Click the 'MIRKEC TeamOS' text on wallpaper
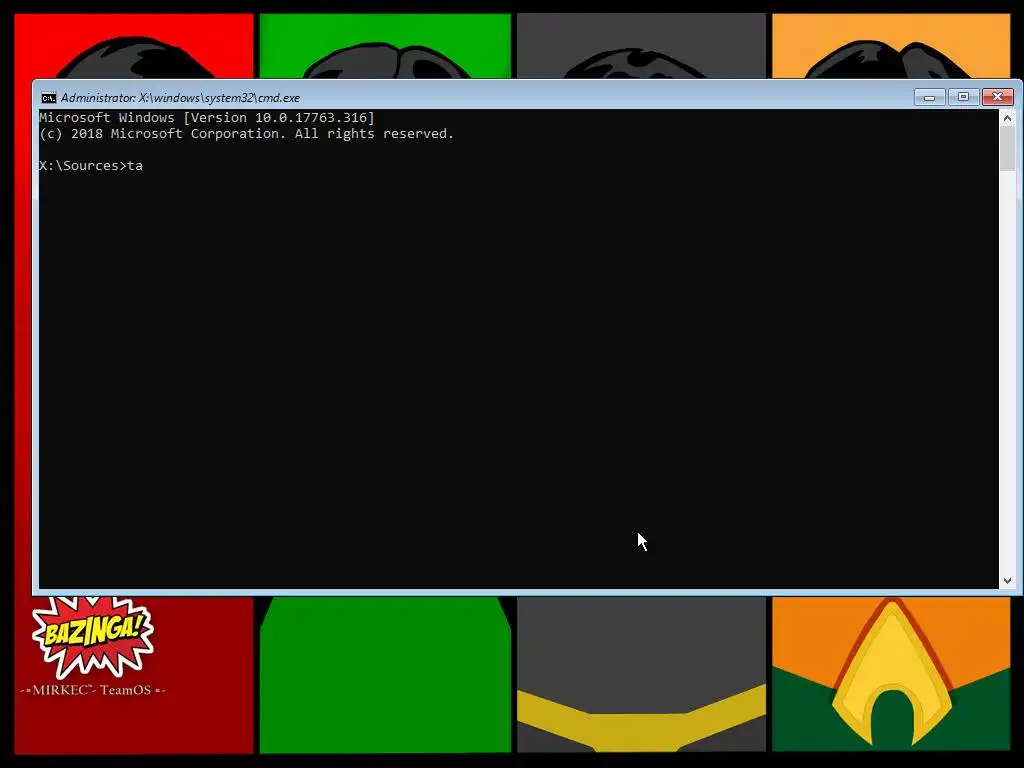 pos(93,690)
